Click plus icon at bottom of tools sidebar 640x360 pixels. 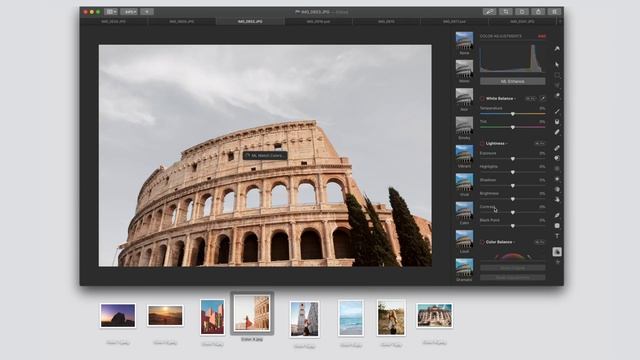[x=558, y=262]
